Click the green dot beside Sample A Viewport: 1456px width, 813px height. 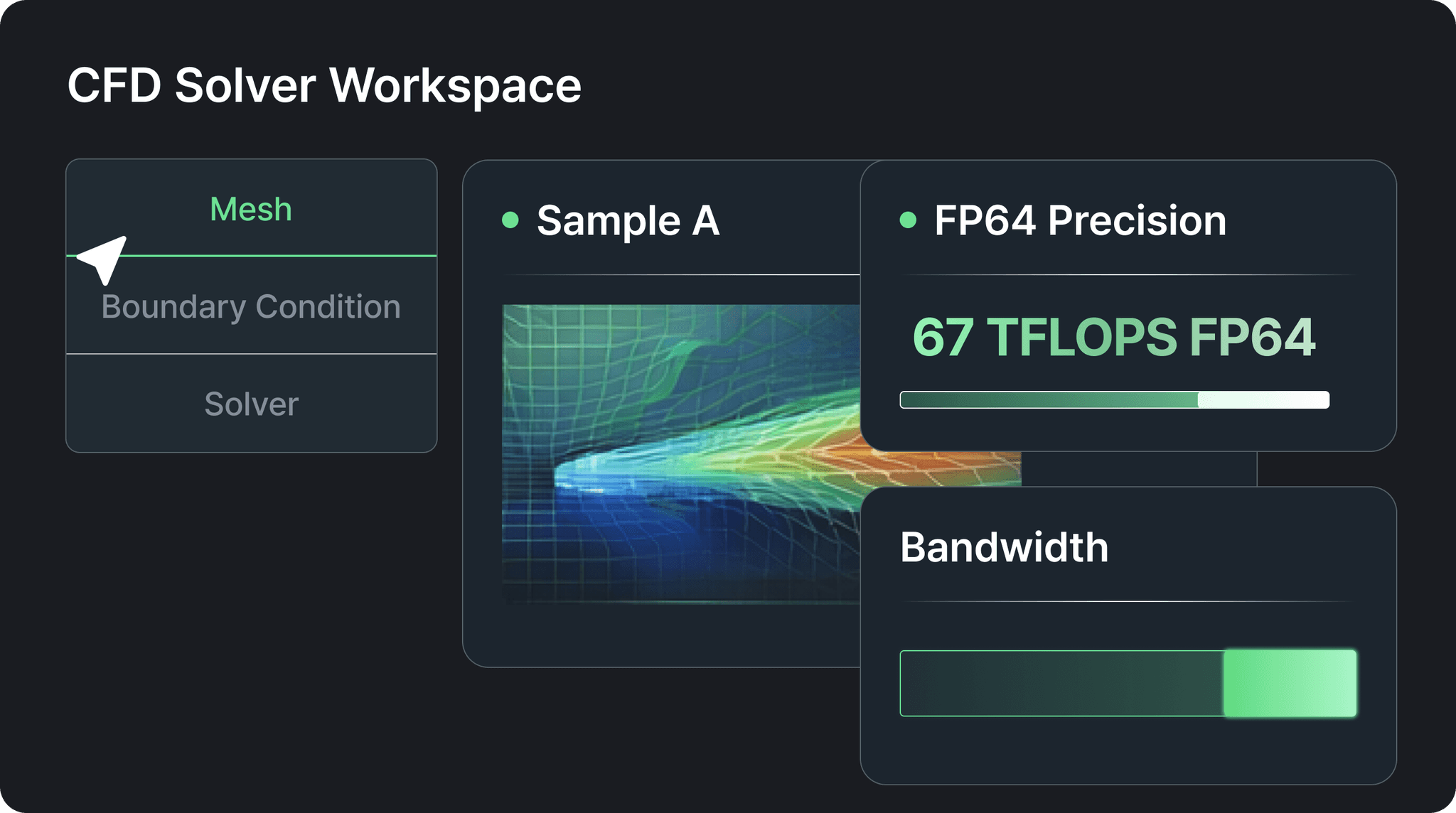pyautogui.click(x=510, y=220)
